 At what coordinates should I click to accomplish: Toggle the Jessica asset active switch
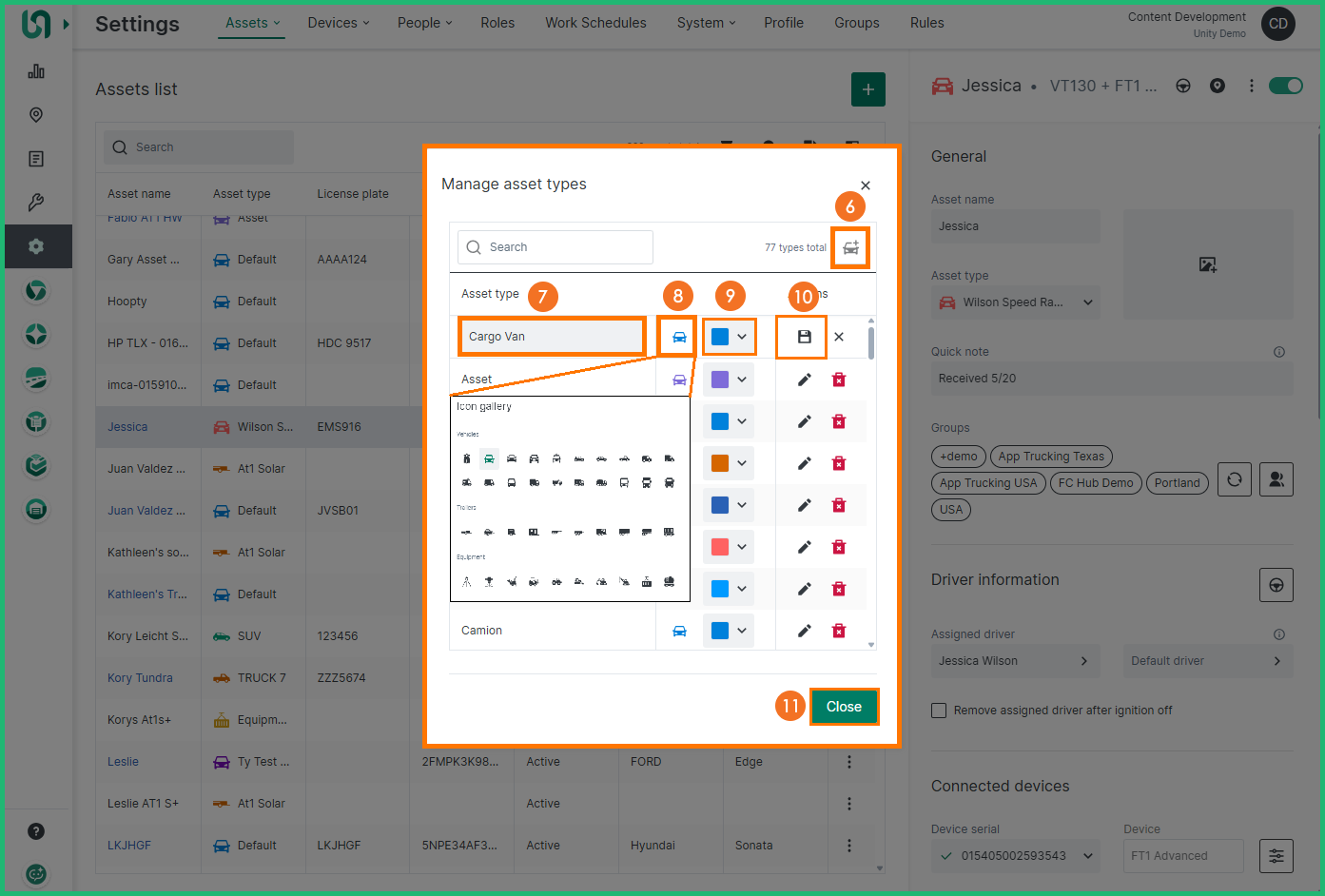click(x=1285, y=86)
